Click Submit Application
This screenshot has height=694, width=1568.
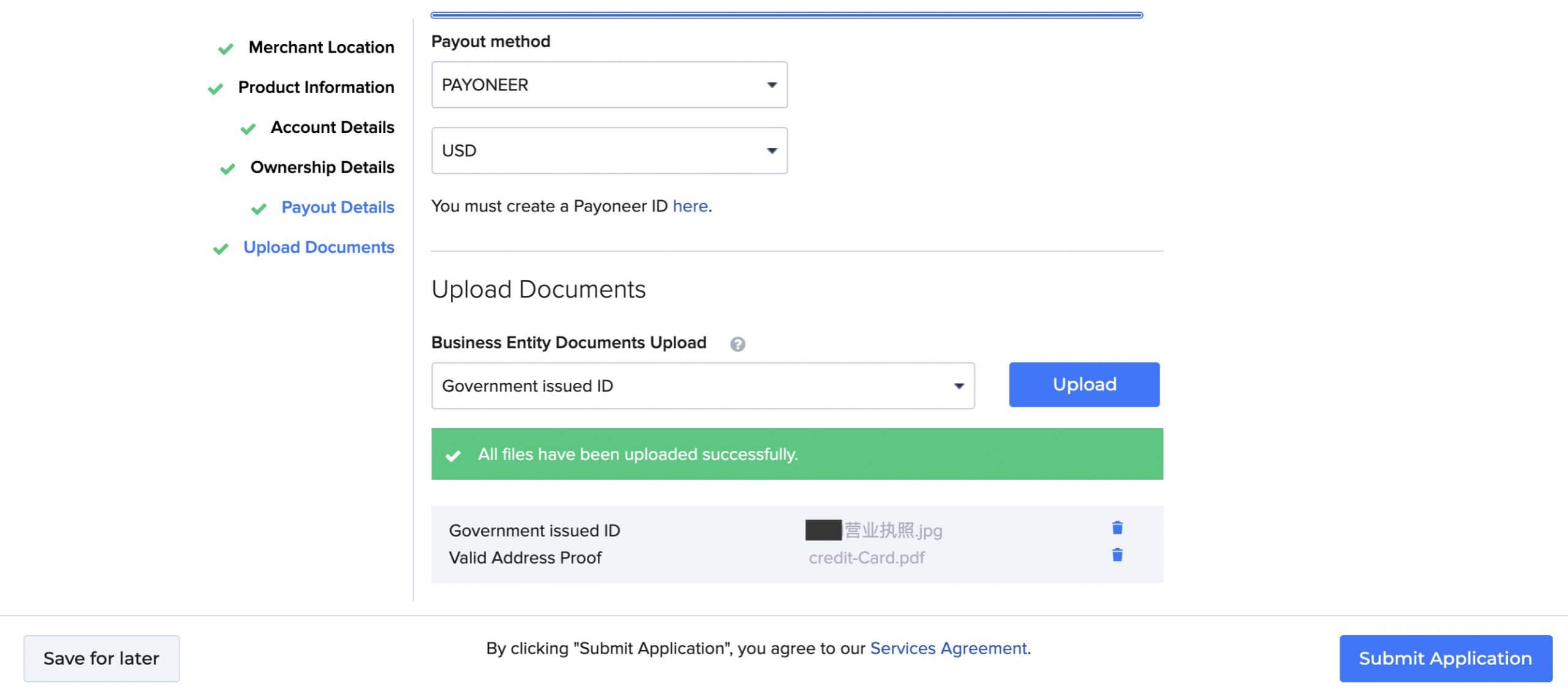click(1445, 658)
